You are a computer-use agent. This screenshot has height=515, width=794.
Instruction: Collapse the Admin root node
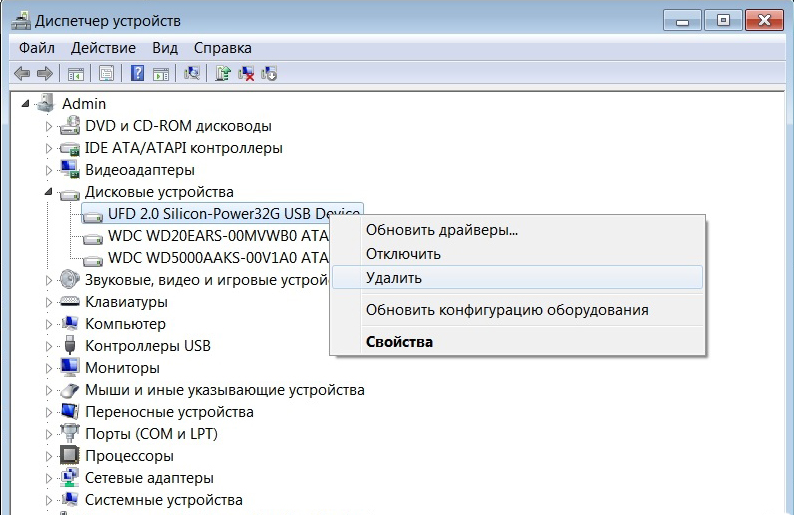(x=25, y=104)
